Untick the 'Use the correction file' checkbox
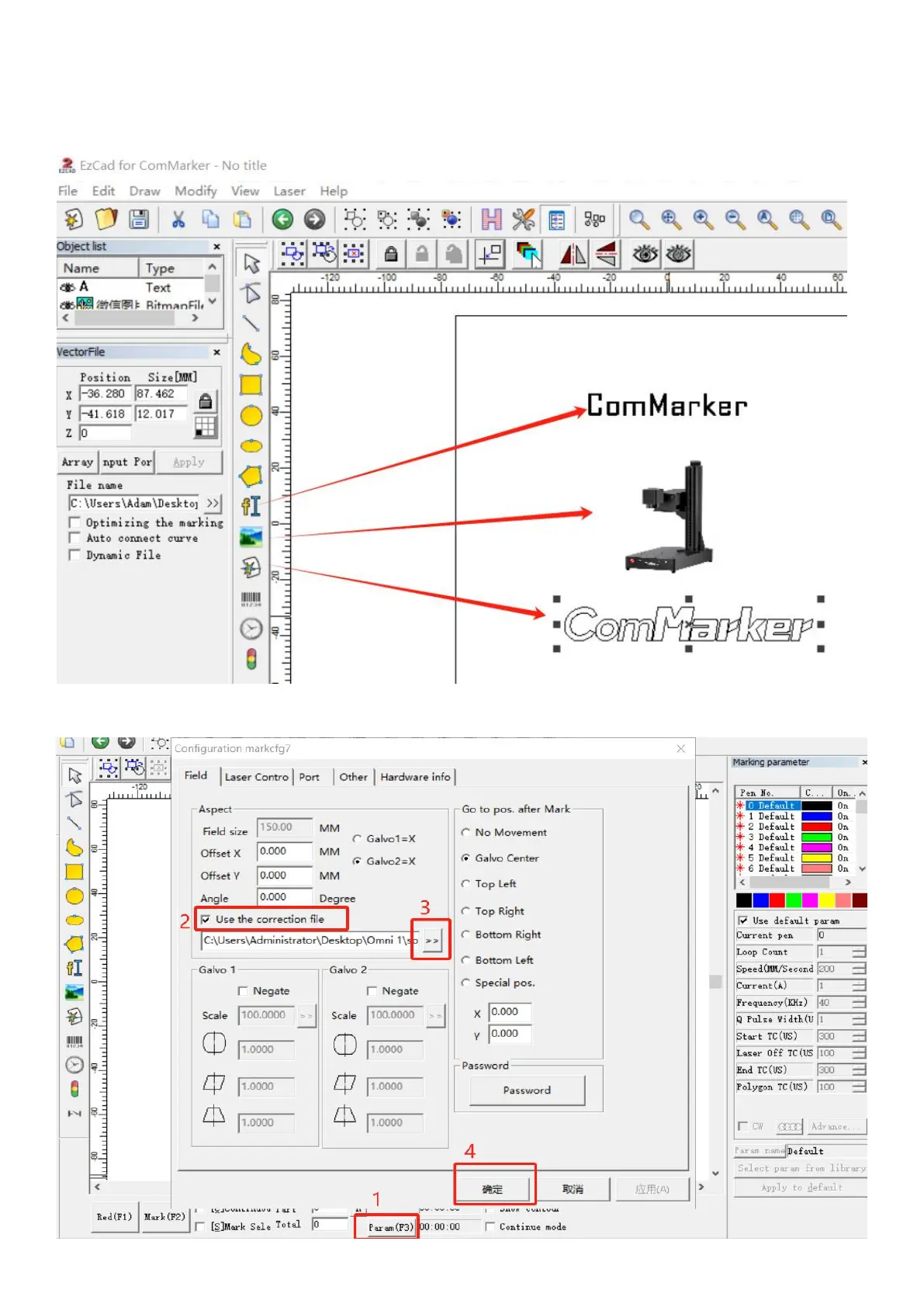Screen dimensions: 924x1307 [206, 920]
